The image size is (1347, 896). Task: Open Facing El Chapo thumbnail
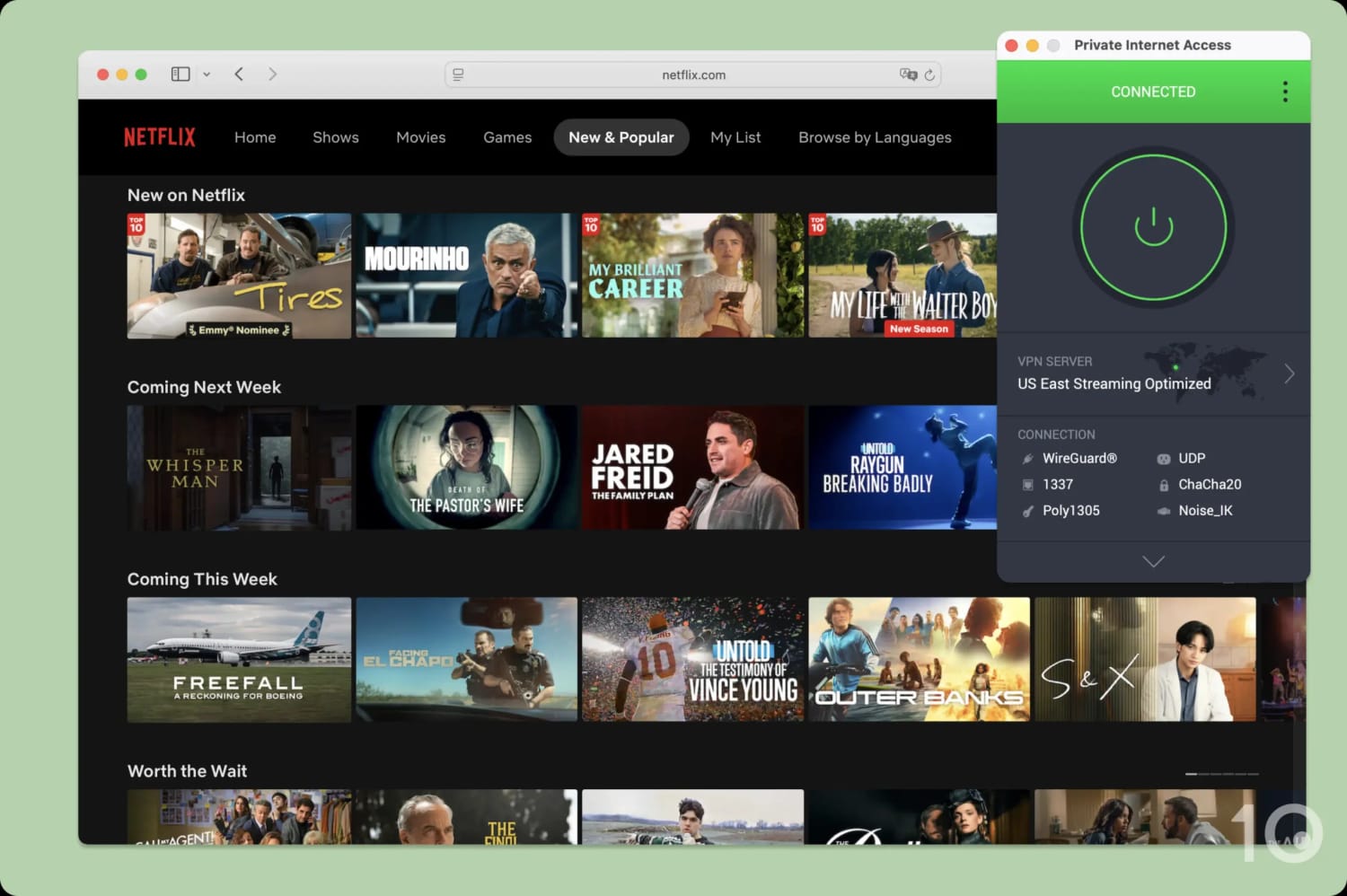(x=467, y=660)
